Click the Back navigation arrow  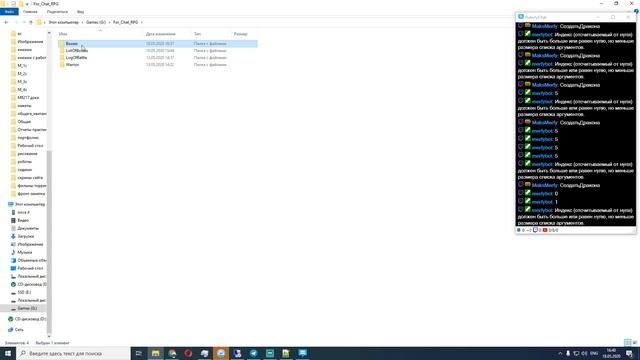pos(6,22)
